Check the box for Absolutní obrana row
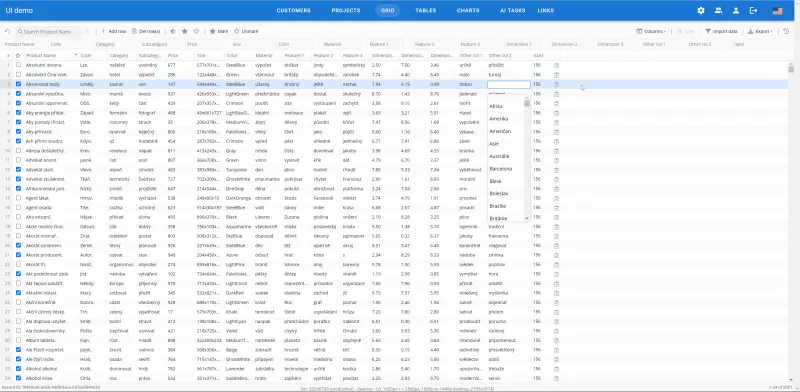This screenshot has height=392, width=800. click(18, 65)
